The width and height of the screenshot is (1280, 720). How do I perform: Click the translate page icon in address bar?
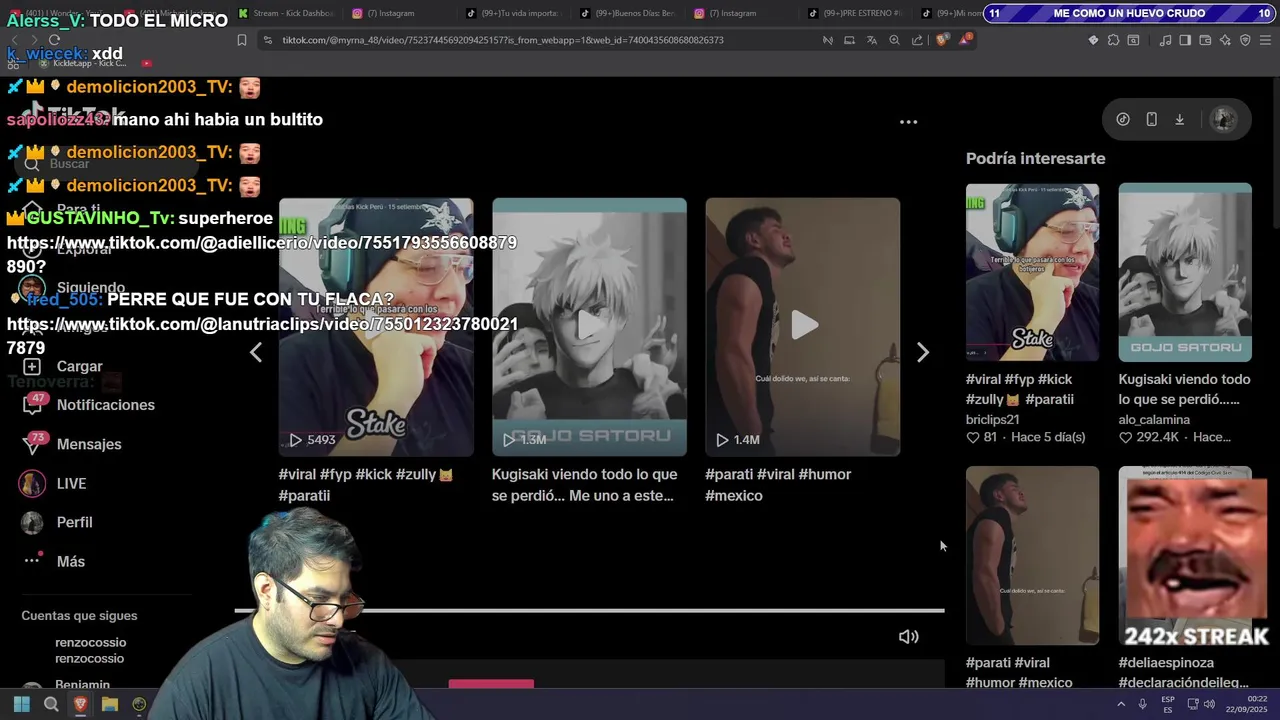tap(871, 40)
